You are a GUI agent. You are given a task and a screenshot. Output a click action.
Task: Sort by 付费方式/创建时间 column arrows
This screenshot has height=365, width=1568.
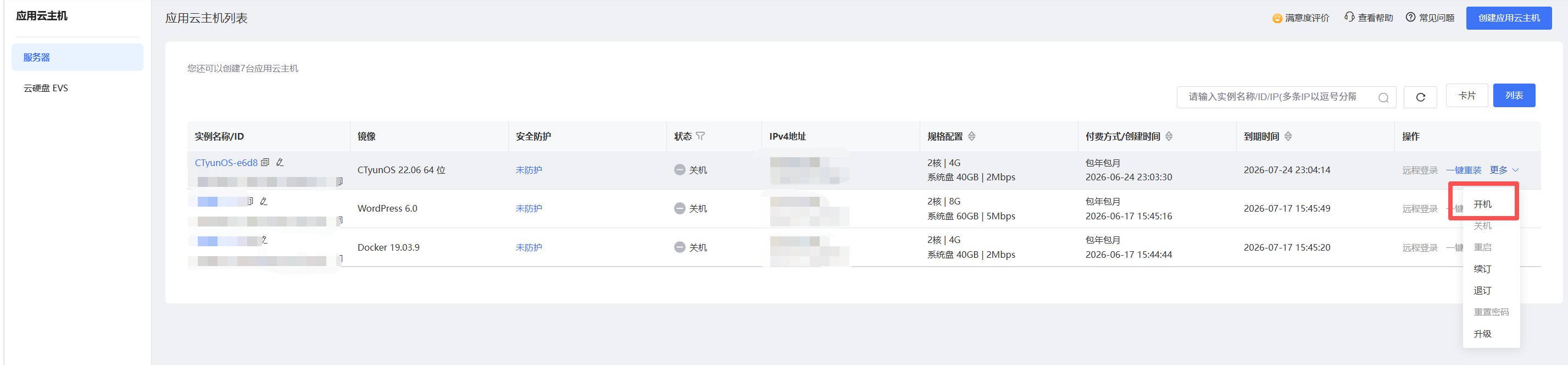[1169, 136]
